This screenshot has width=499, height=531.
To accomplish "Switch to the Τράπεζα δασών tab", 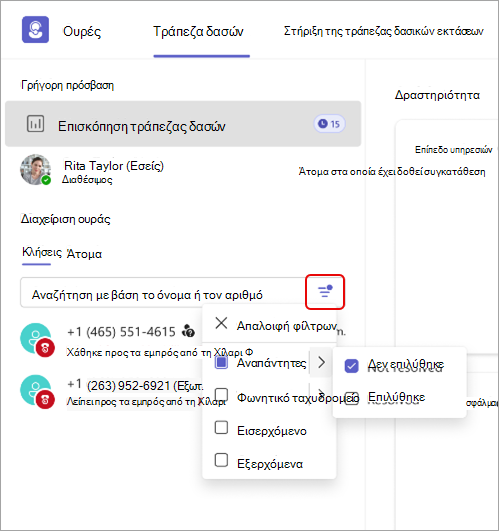I will (x=198, y=31).
